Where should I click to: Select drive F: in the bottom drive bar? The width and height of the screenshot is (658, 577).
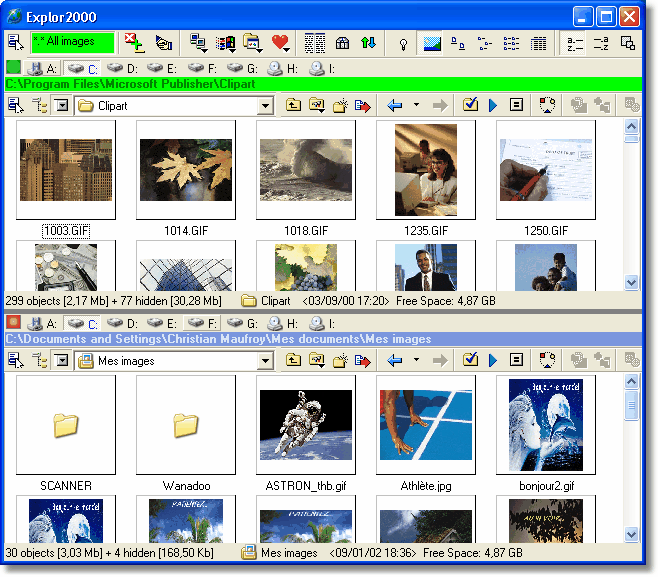click(202, 323)
